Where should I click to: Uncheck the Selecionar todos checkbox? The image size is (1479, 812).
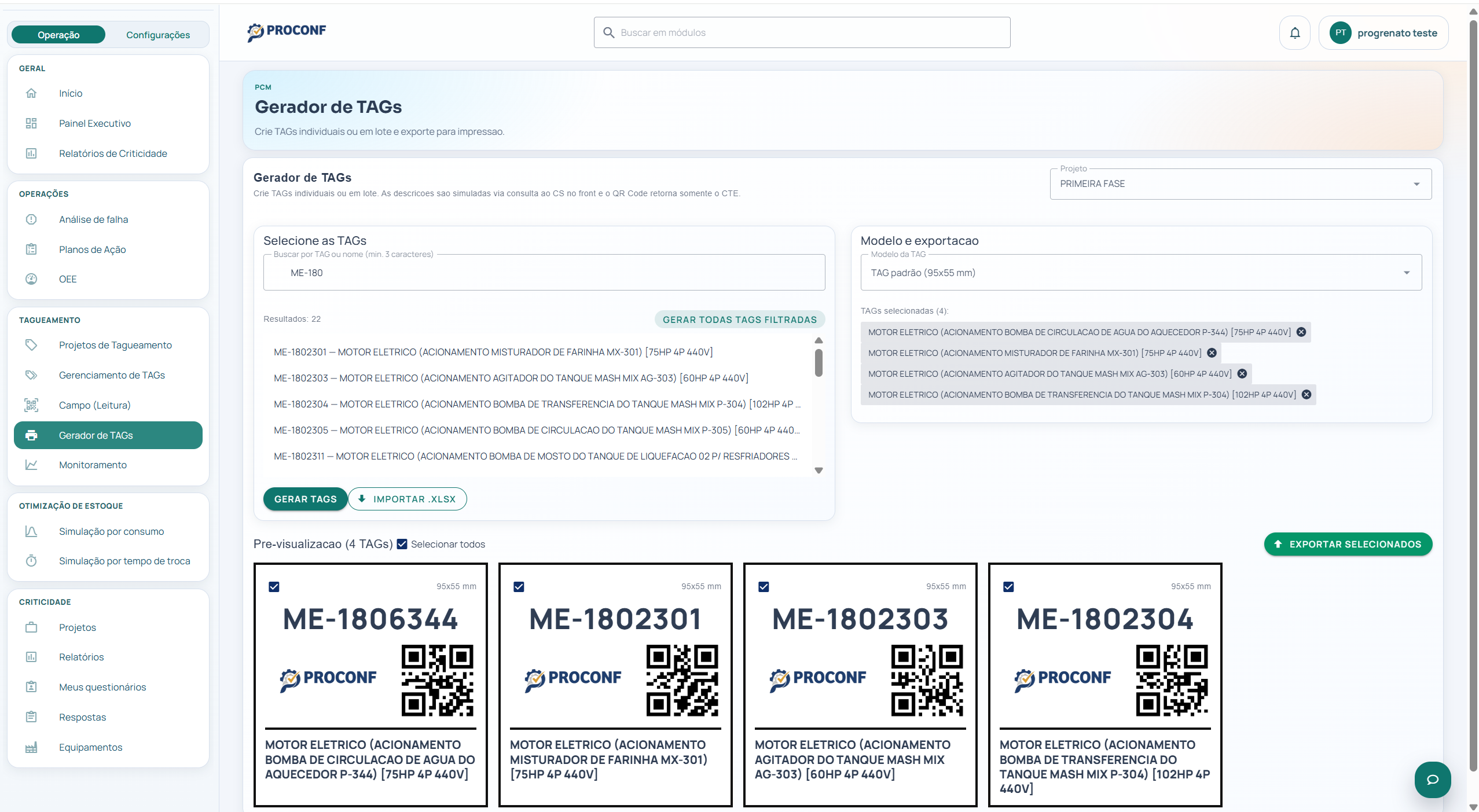point(402,544)
